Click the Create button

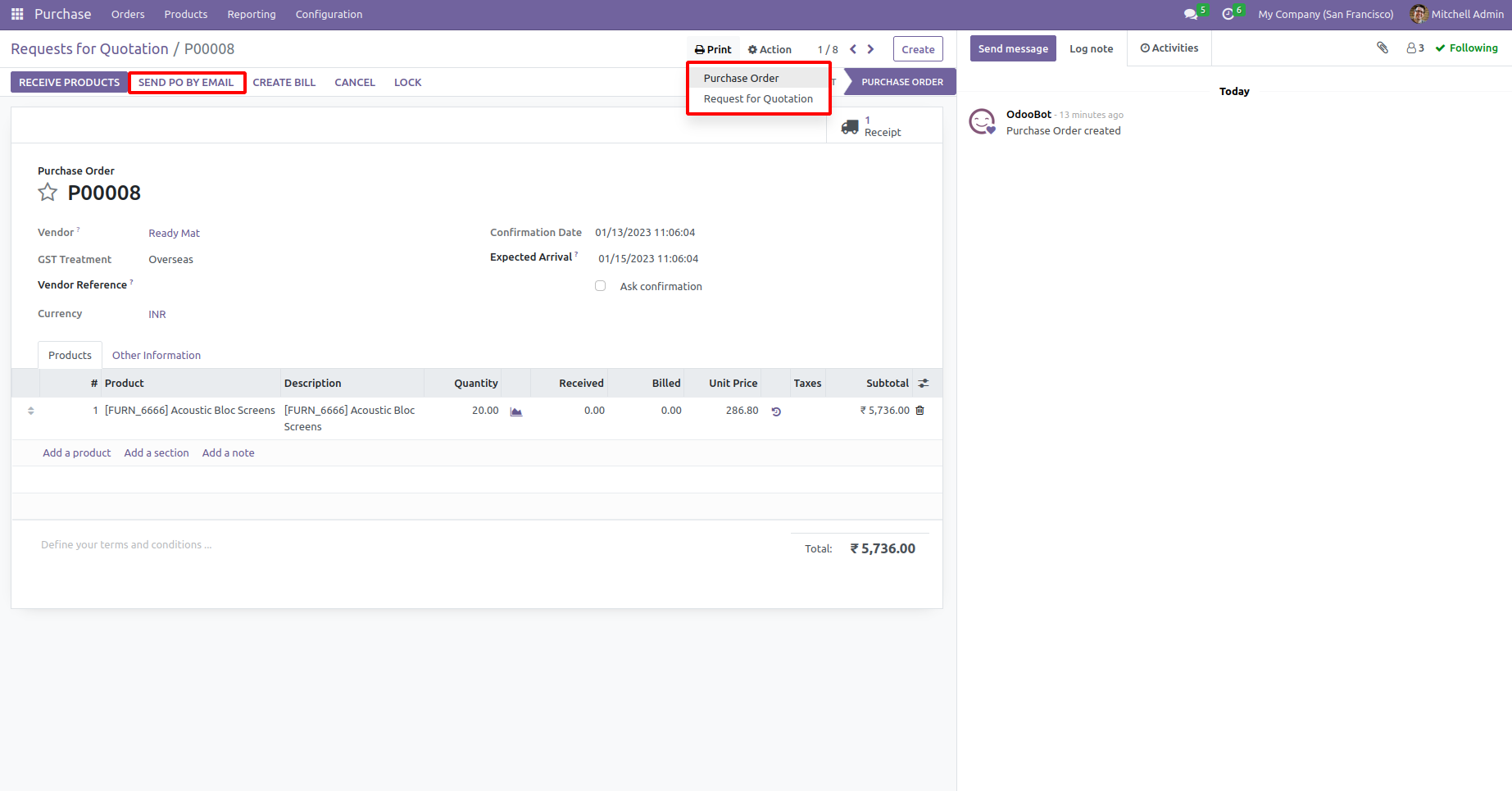(x=918, y=49)
